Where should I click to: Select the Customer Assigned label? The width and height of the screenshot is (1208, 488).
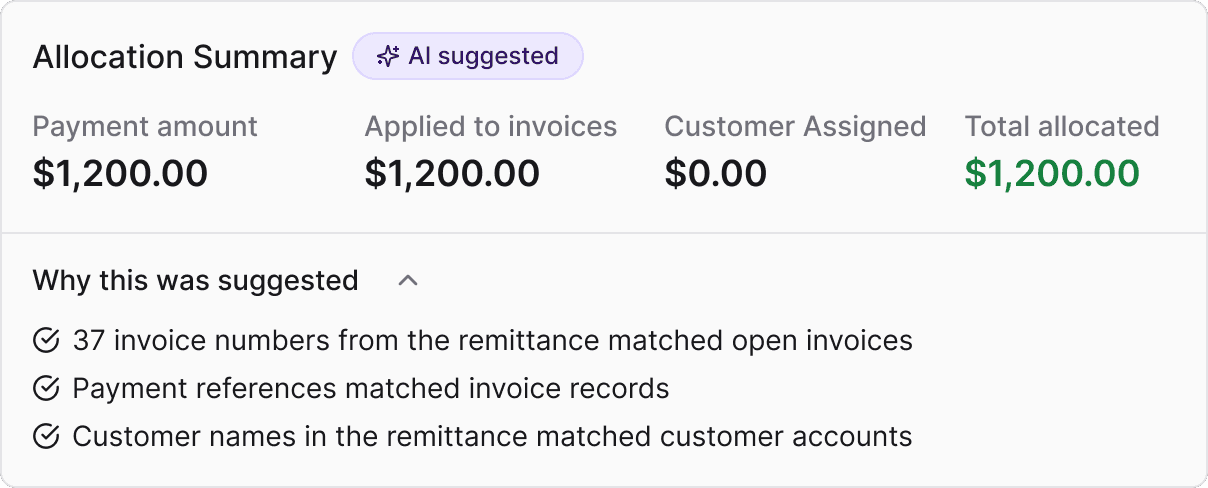[795, 127]
